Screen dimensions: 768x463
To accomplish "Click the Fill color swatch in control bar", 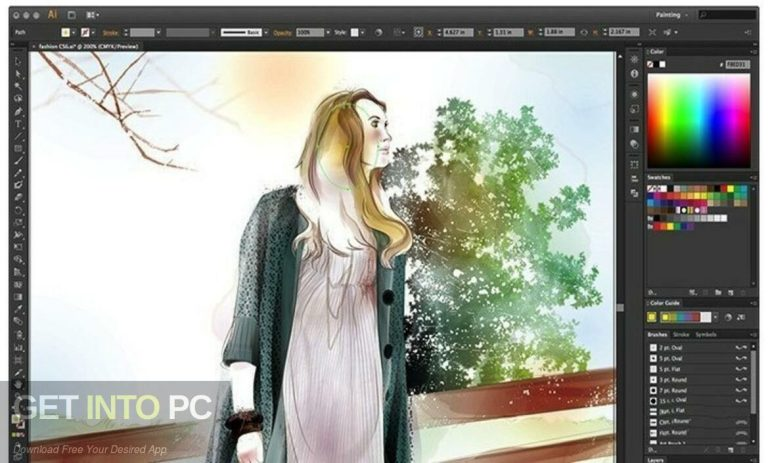I will click(66, 32).
